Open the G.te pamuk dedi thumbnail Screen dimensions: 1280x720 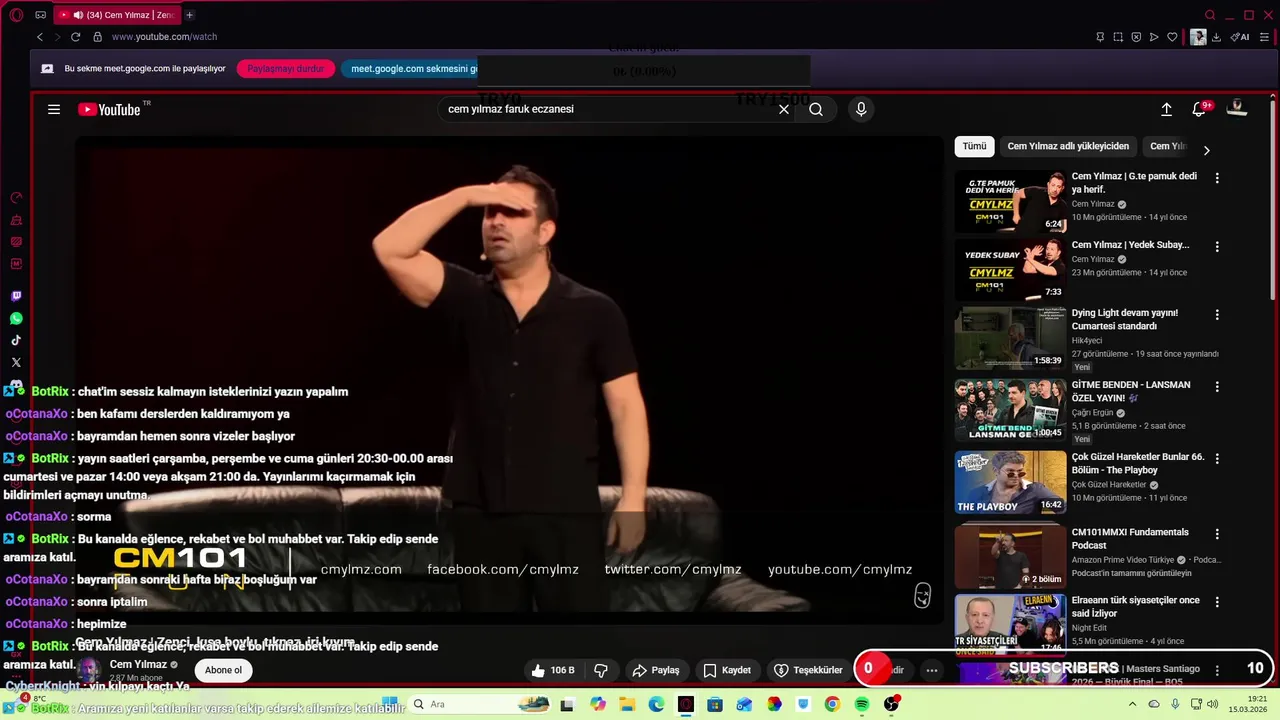(x=1010, y=201)
